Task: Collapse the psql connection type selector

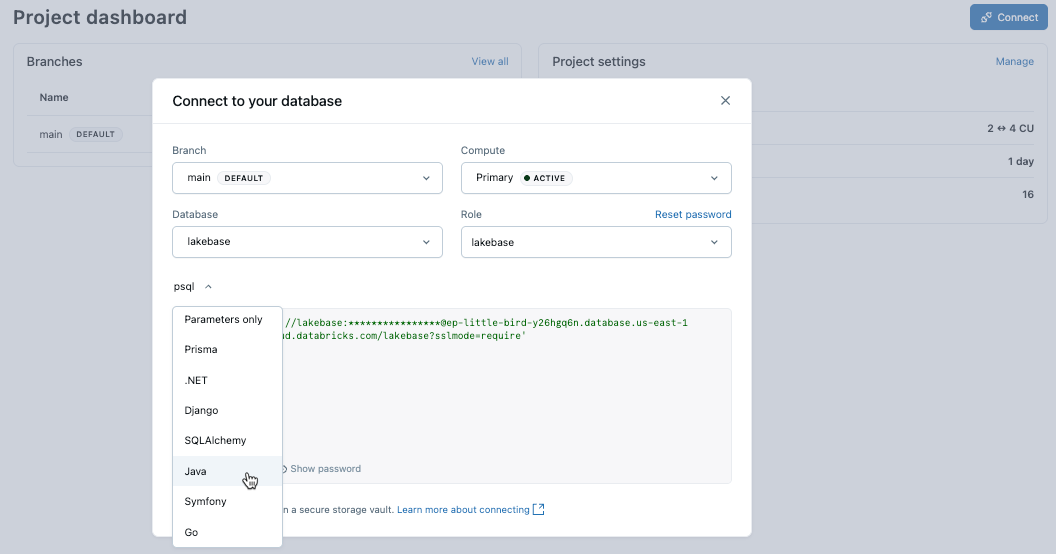Action: tap(193, 287)
